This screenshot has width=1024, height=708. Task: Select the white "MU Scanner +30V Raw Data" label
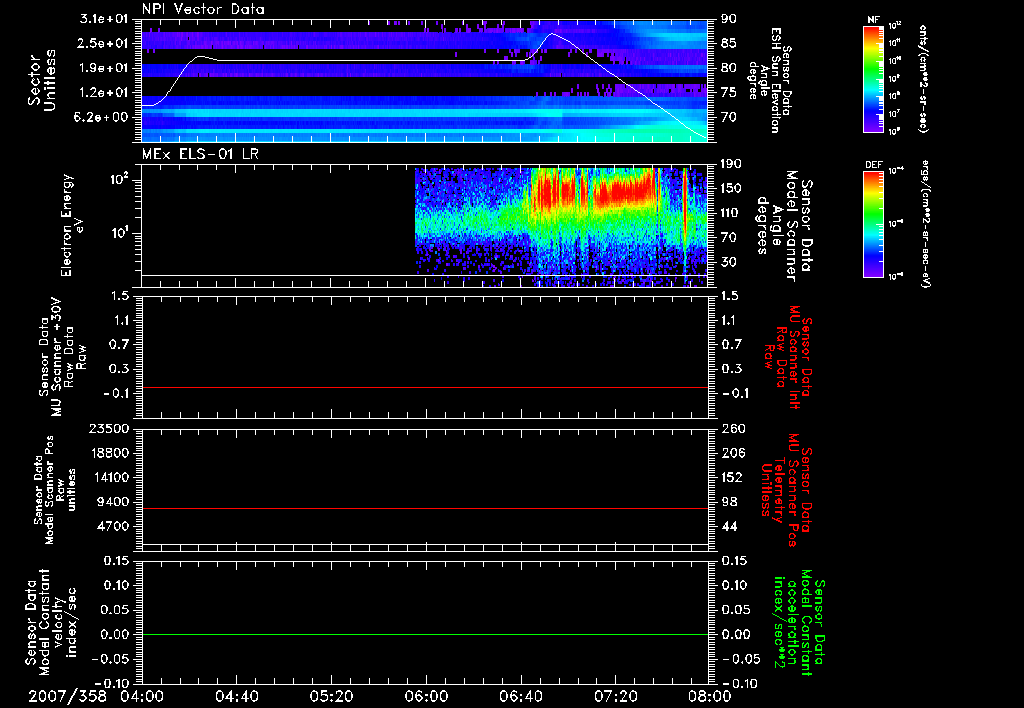[x=61, y=357]
